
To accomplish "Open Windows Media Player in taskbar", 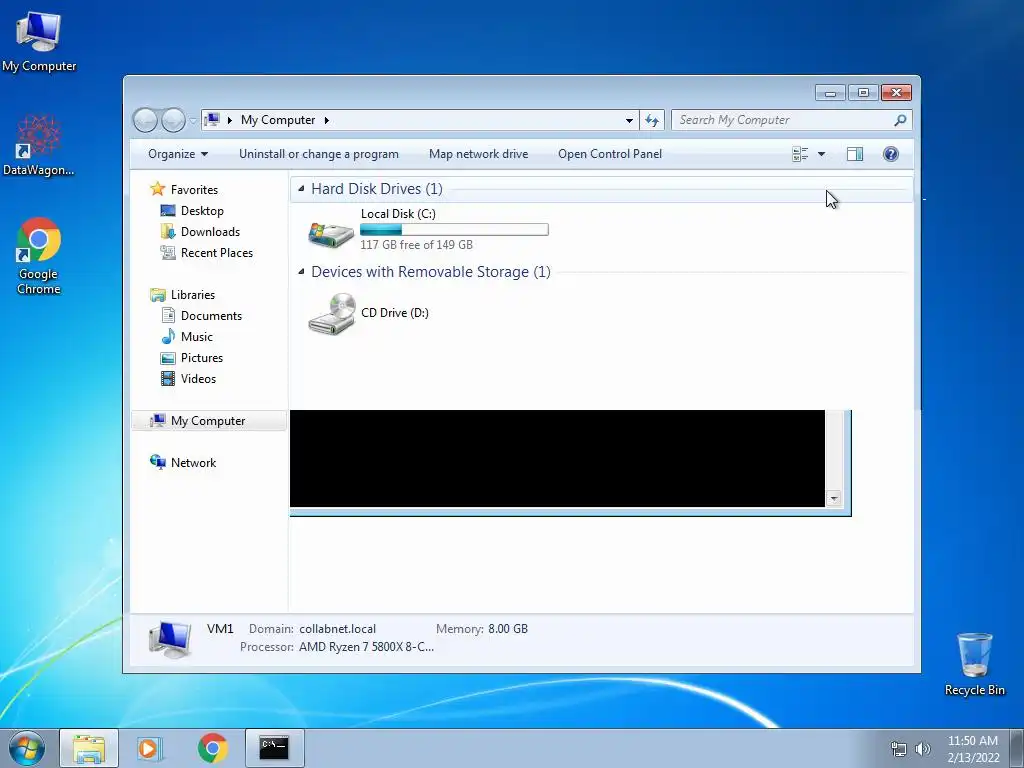I will point(150,748).
